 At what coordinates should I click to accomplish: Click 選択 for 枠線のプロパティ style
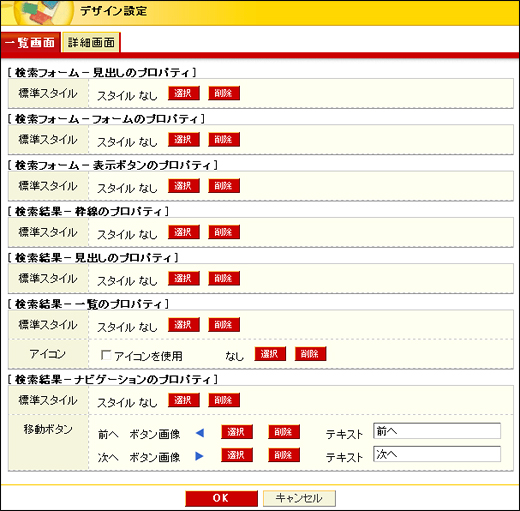[x=184, y=232]
